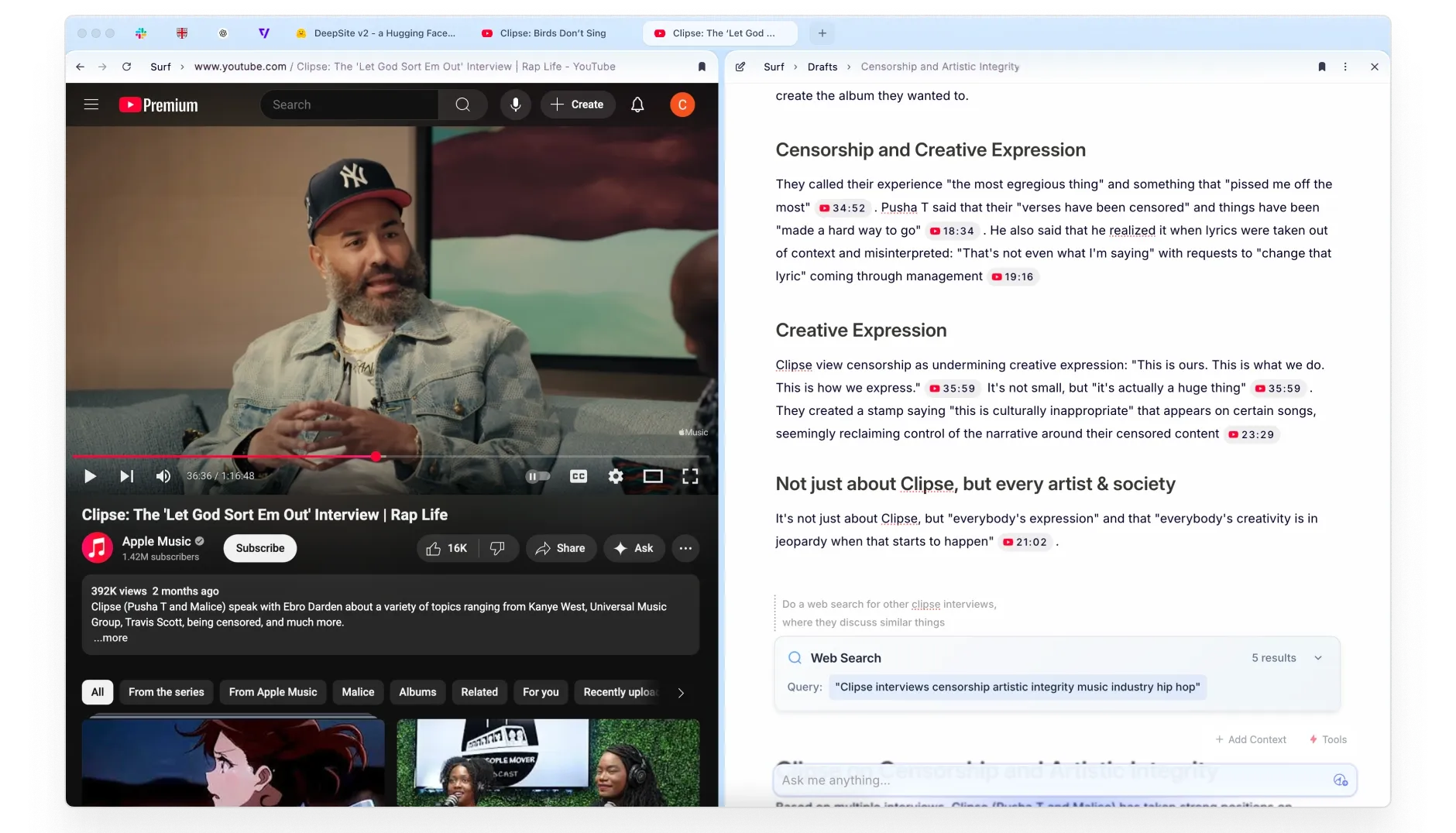Like the video with 16K likes
Viewport: 1456px width, 833px height.
[x=447, y=548]
